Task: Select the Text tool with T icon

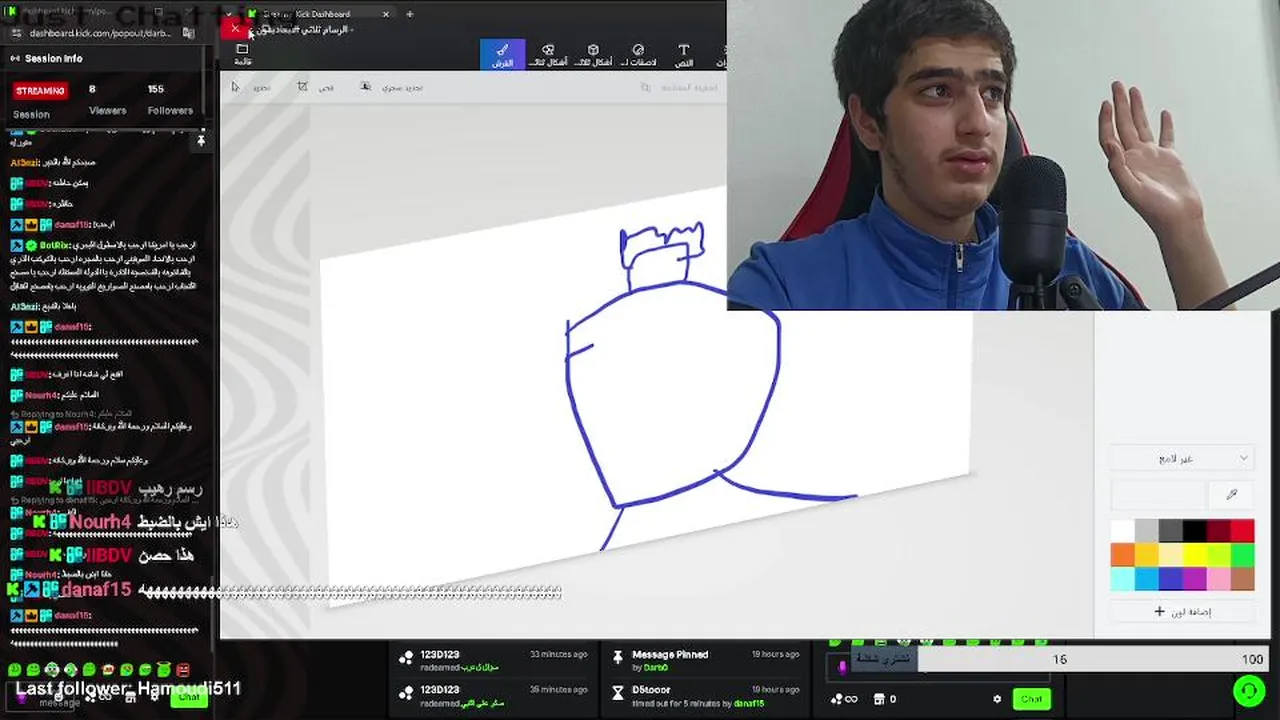Action: coord(684,55)
